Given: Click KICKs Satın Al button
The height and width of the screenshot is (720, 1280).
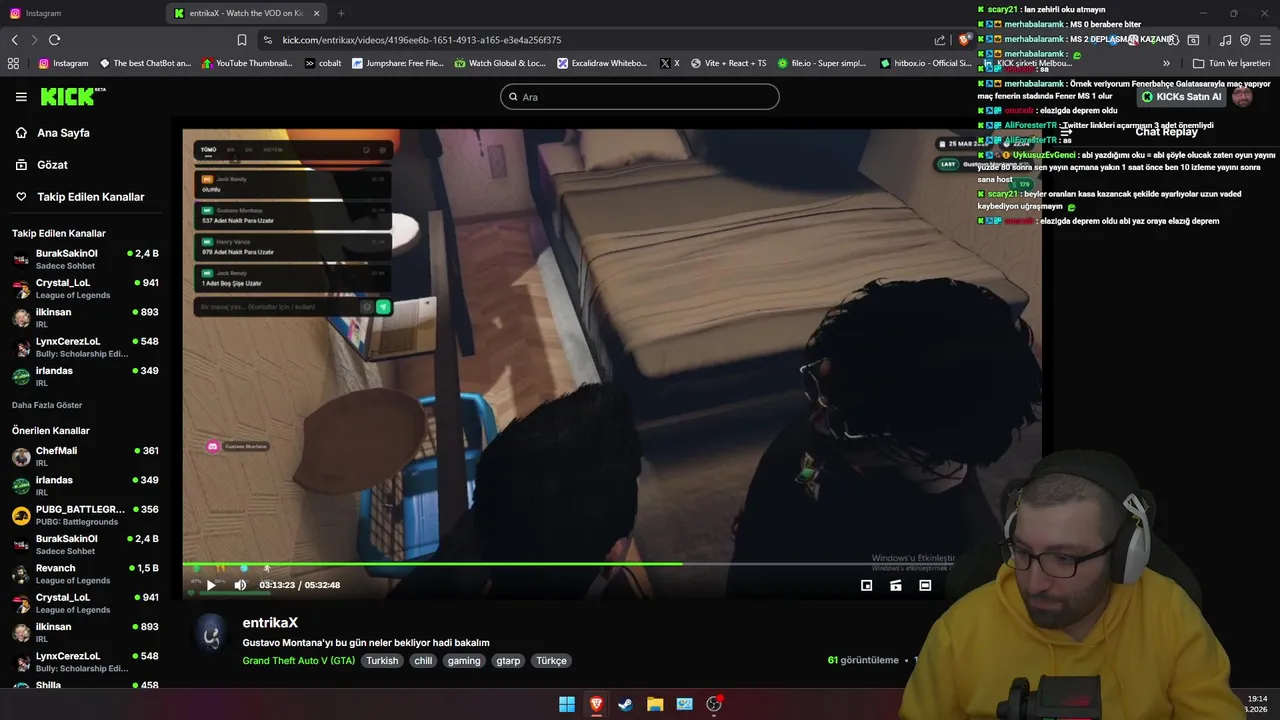Looking at the screenshot, I should coord(1181,97).
